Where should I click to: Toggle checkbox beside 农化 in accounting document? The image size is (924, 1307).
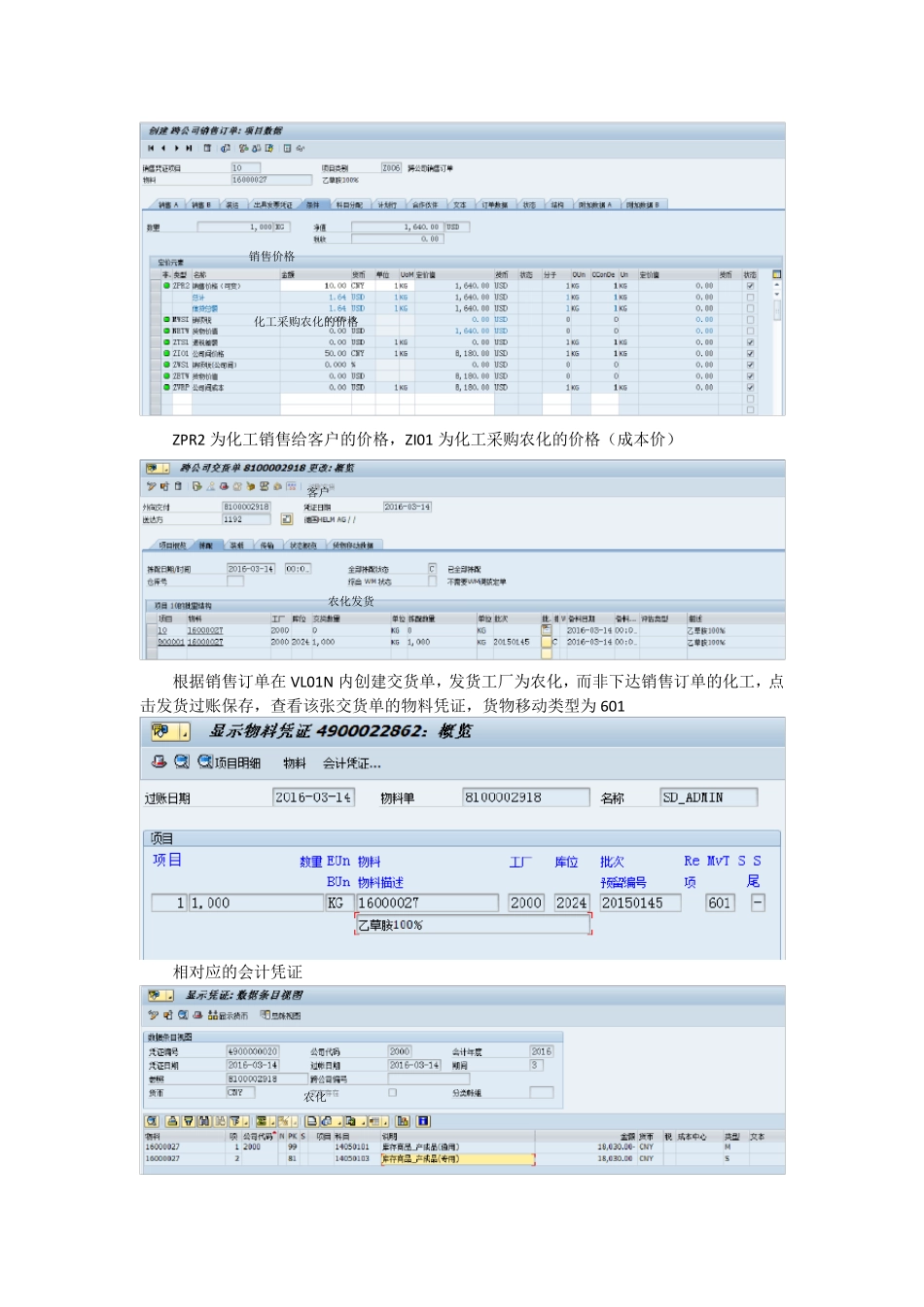(x=393, y=1092)
